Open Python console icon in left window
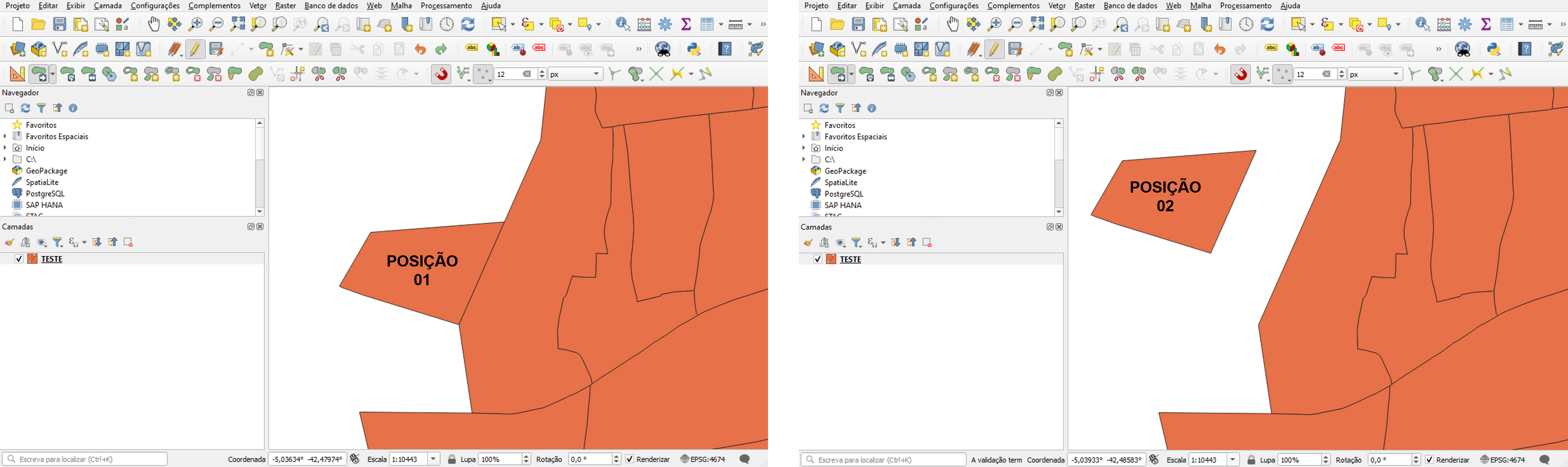Viewport: 1568px width, 467px height. pyautogui.click(x=694, y=49)
